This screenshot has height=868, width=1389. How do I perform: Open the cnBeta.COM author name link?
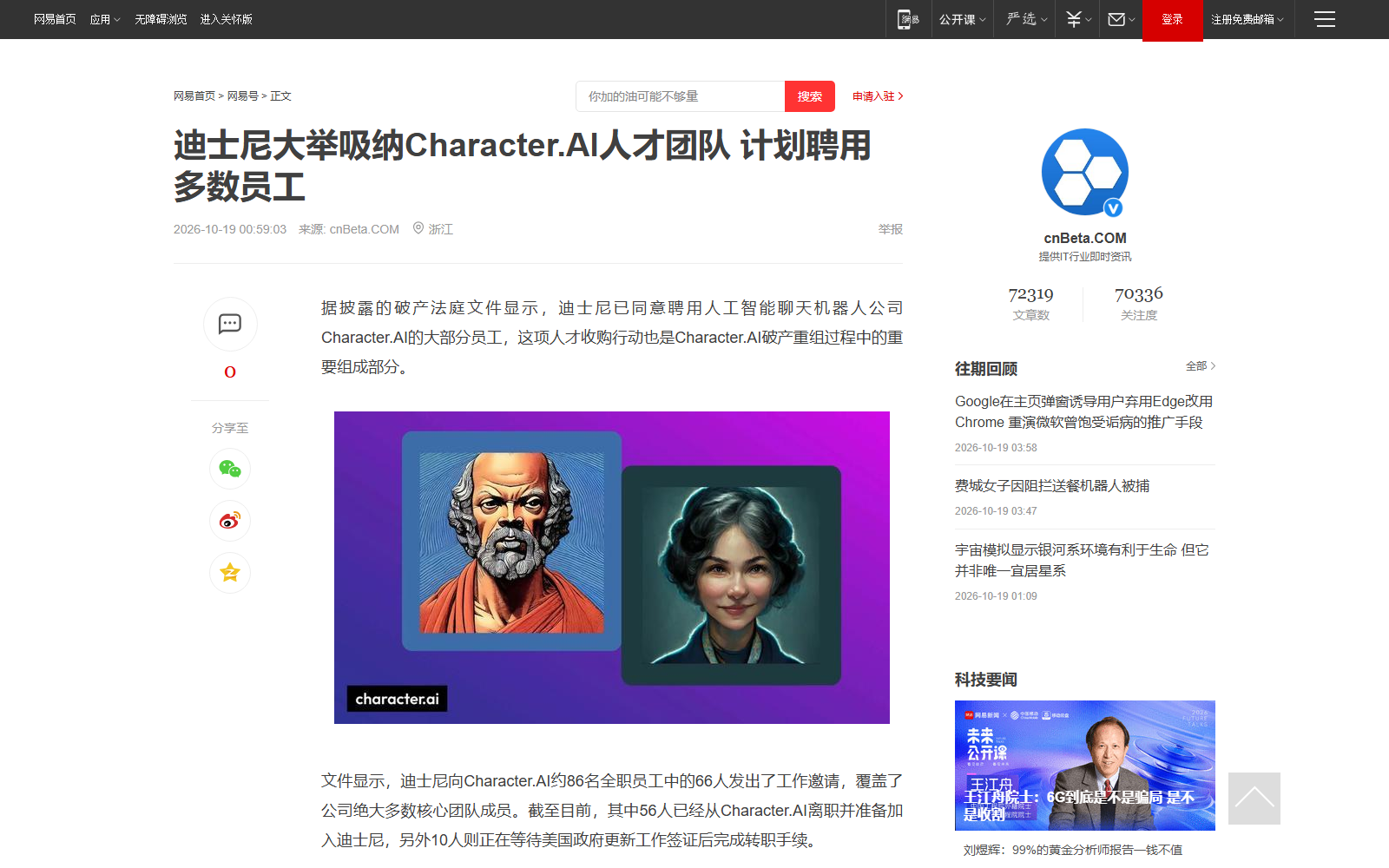(1085, 238)
